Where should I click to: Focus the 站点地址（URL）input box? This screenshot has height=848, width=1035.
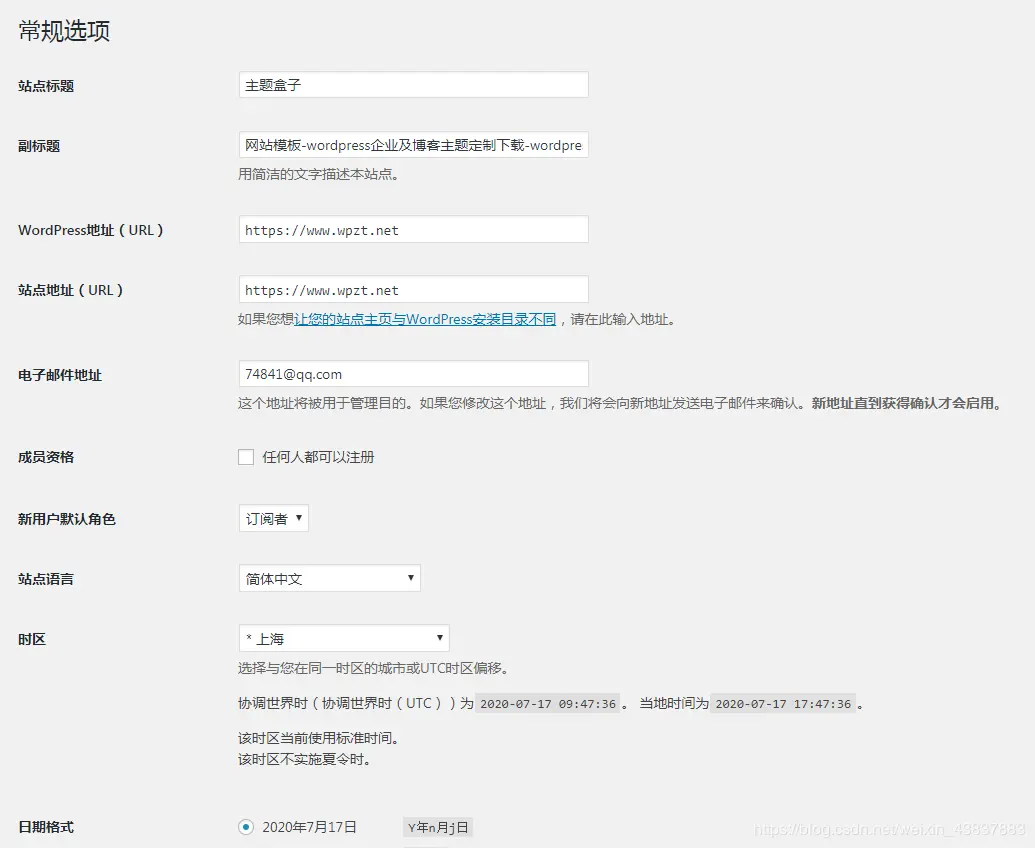[413, 289]
